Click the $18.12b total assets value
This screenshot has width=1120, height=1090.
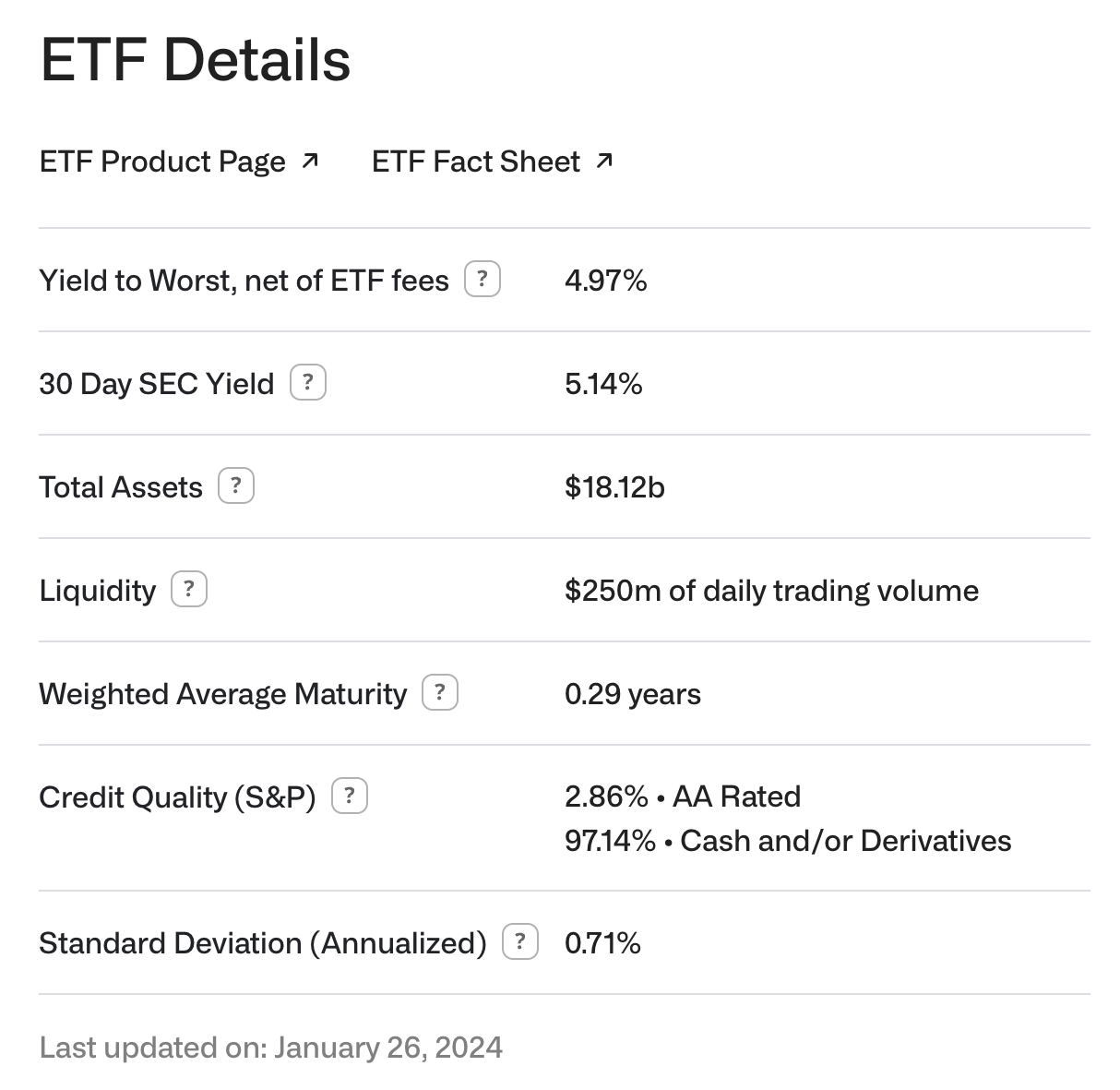[x=614, y=486]
